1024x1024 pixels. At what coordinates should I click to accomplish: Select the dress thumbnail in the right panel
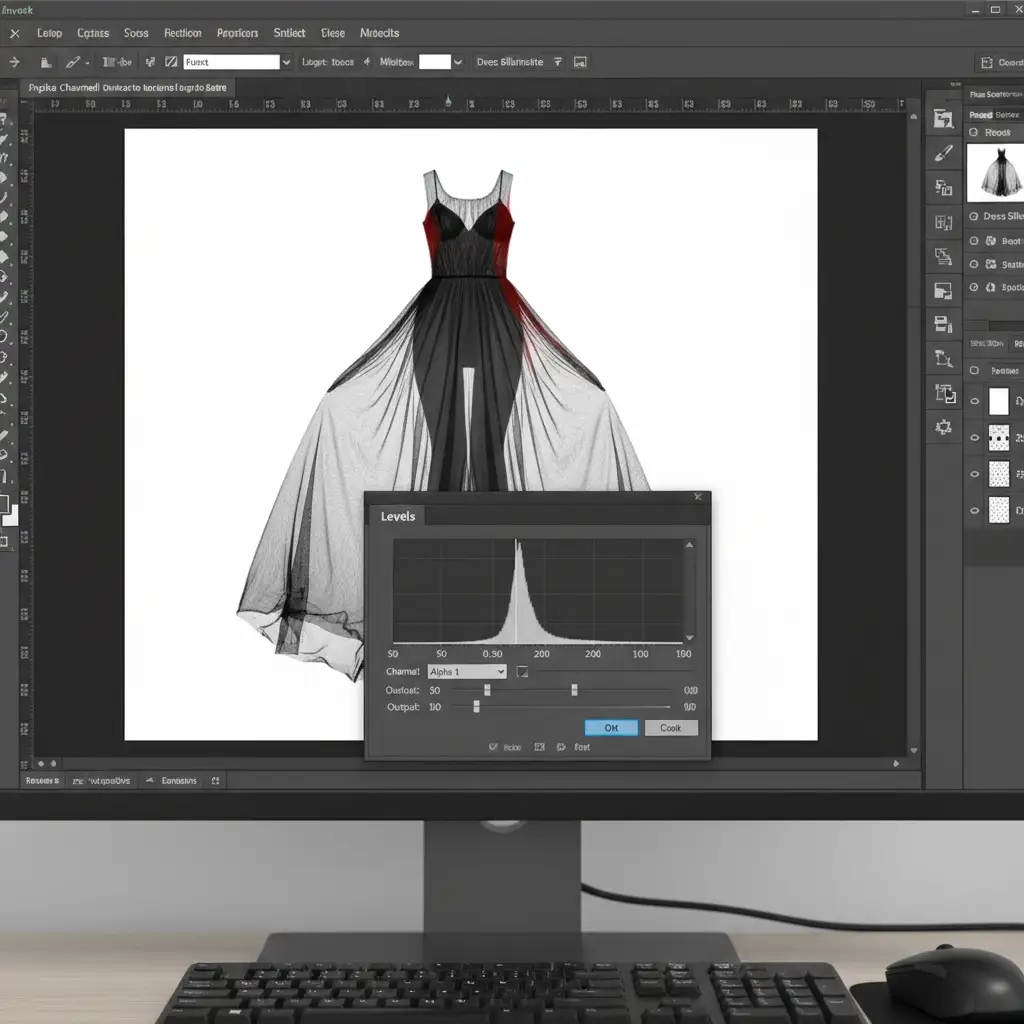point(994,172)
